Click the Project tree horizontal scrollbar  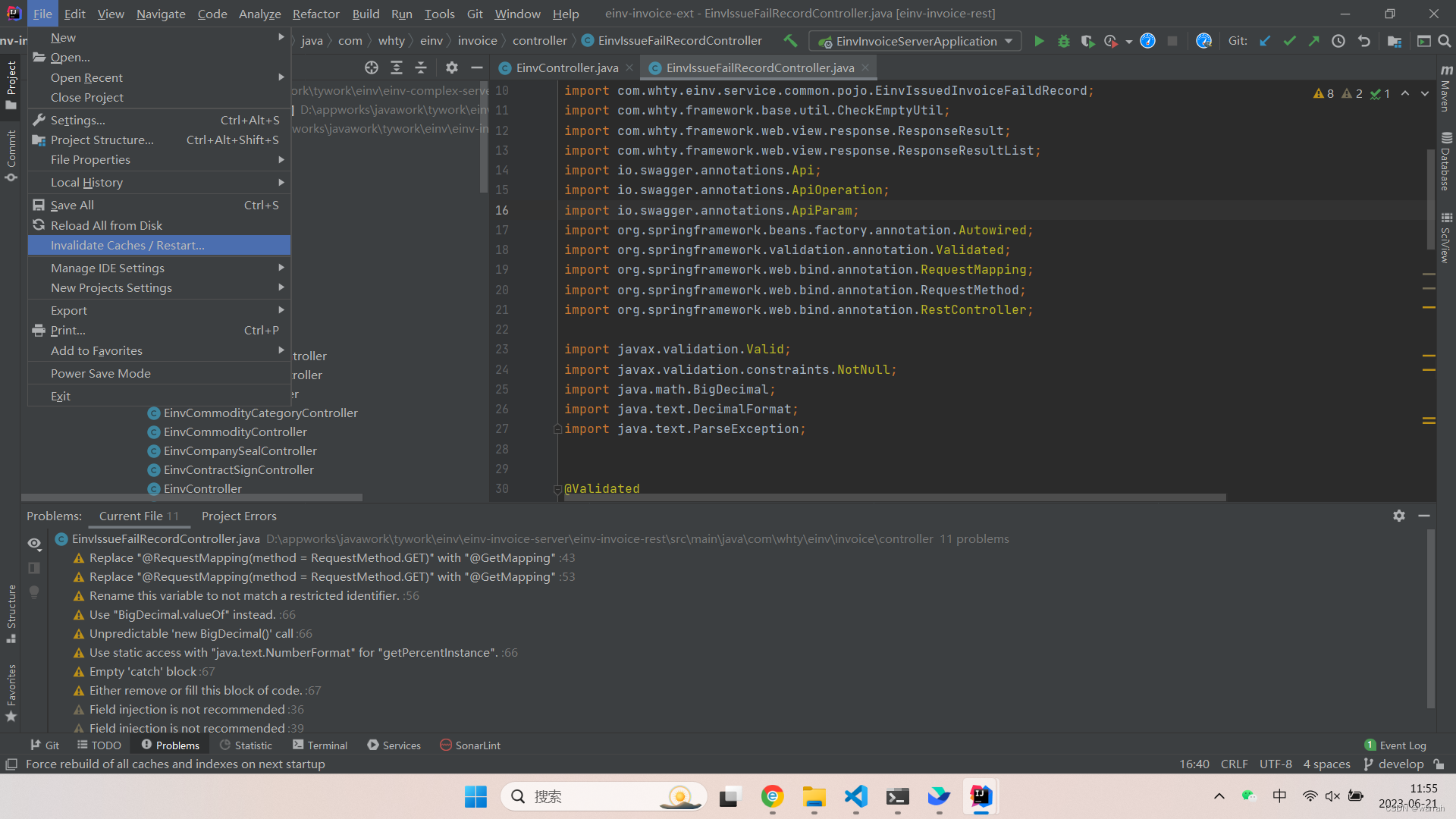[x=192, y=497]
